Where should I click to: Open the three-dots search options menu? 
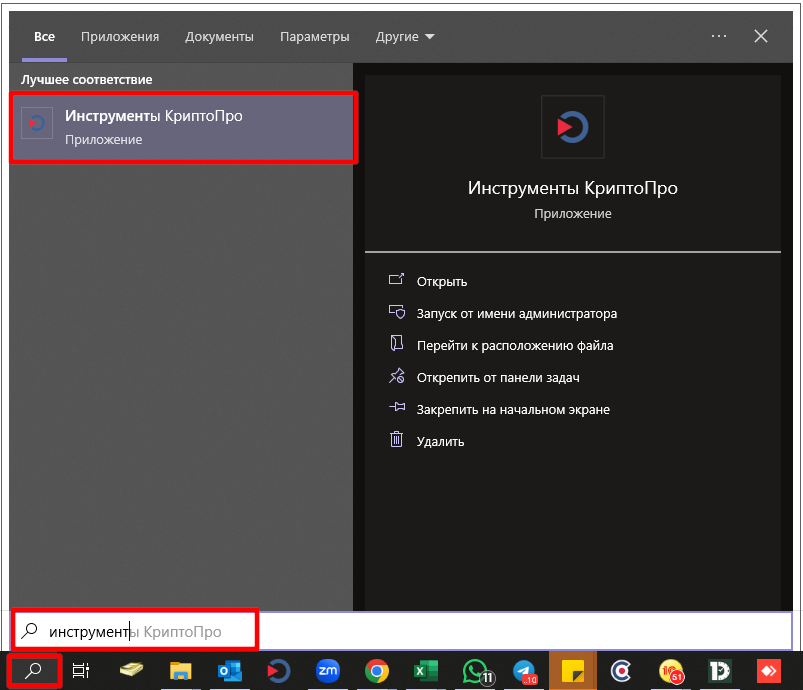point(719,36)
